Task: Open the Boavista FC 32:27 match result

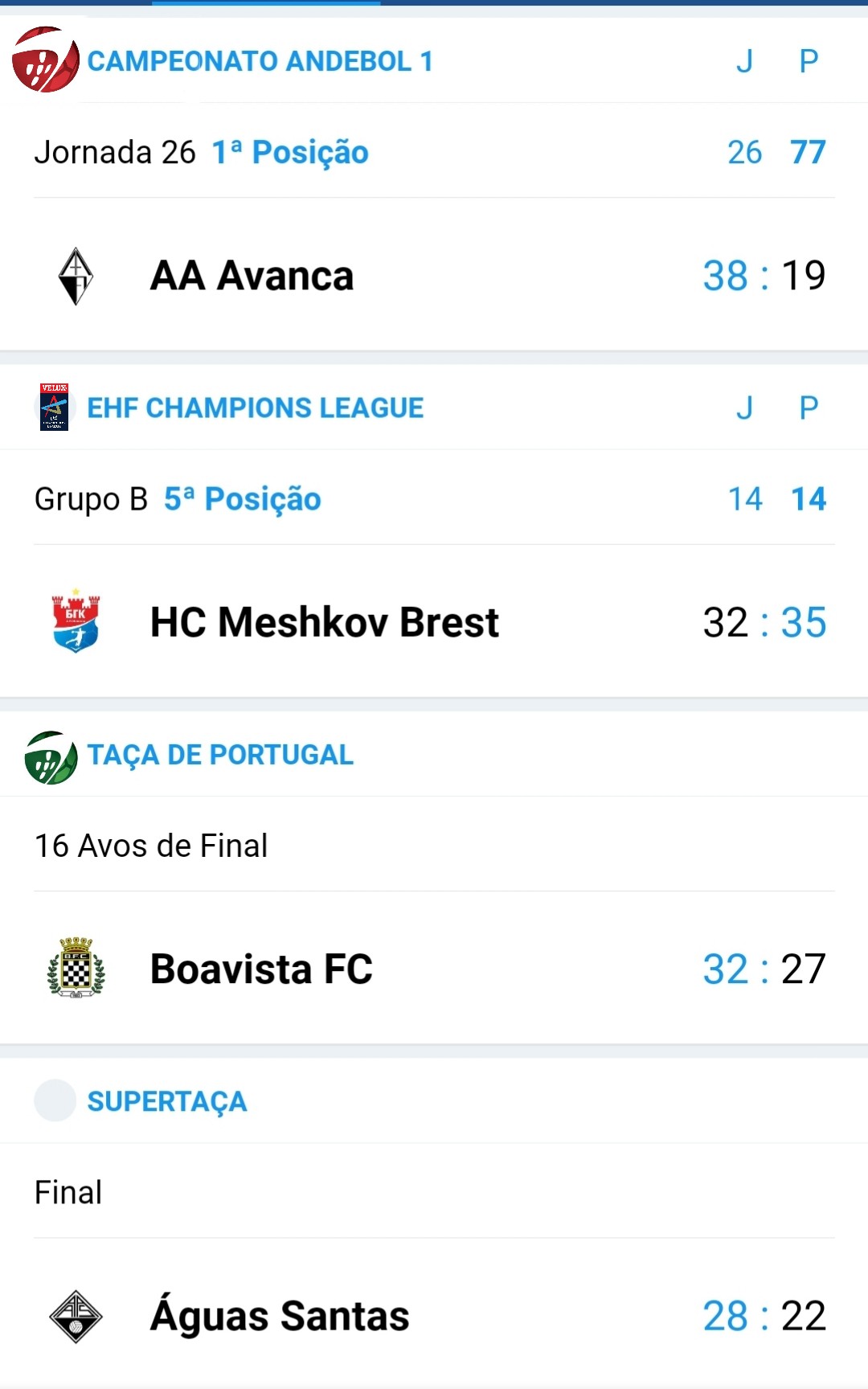Action: [434, 969]
